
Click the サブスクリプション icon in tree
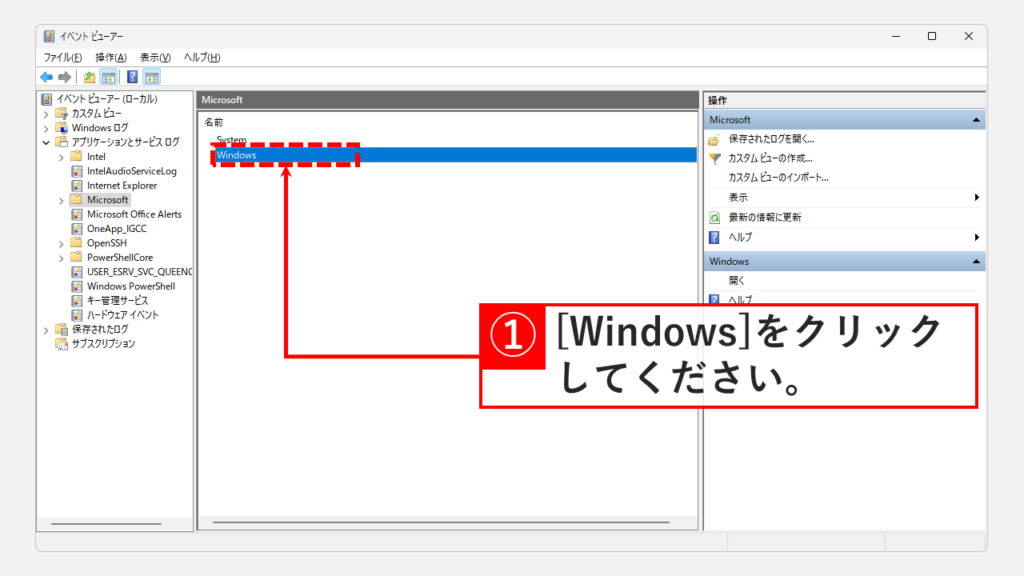click(61, 344)
